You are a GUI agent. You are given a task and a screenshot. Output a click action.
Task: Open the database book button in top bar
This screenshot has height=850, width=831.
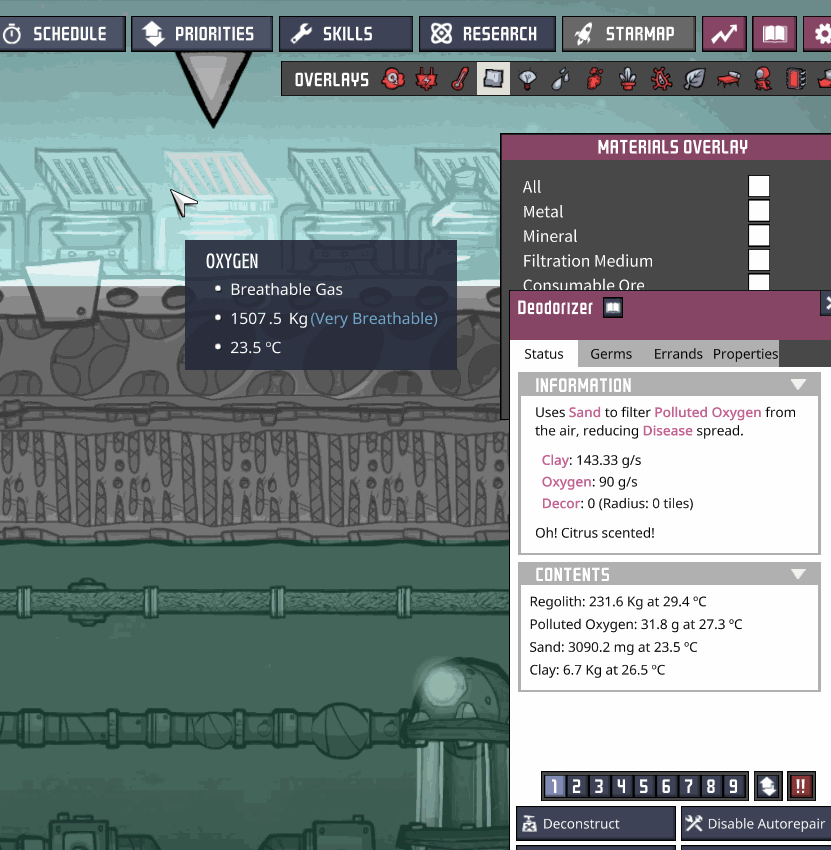[x=774, y=34]
